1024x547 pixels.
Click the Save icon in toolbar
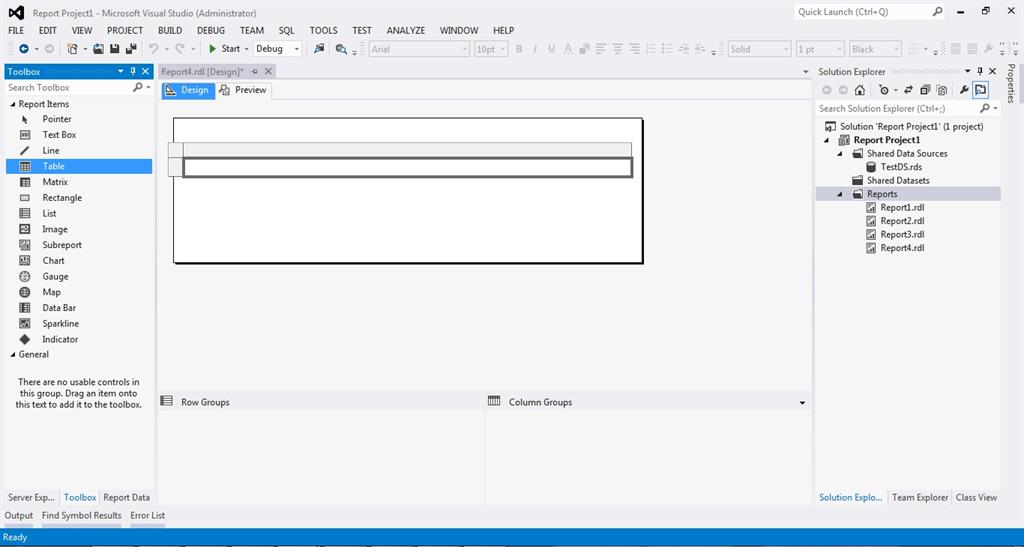(x=114, y=49)
